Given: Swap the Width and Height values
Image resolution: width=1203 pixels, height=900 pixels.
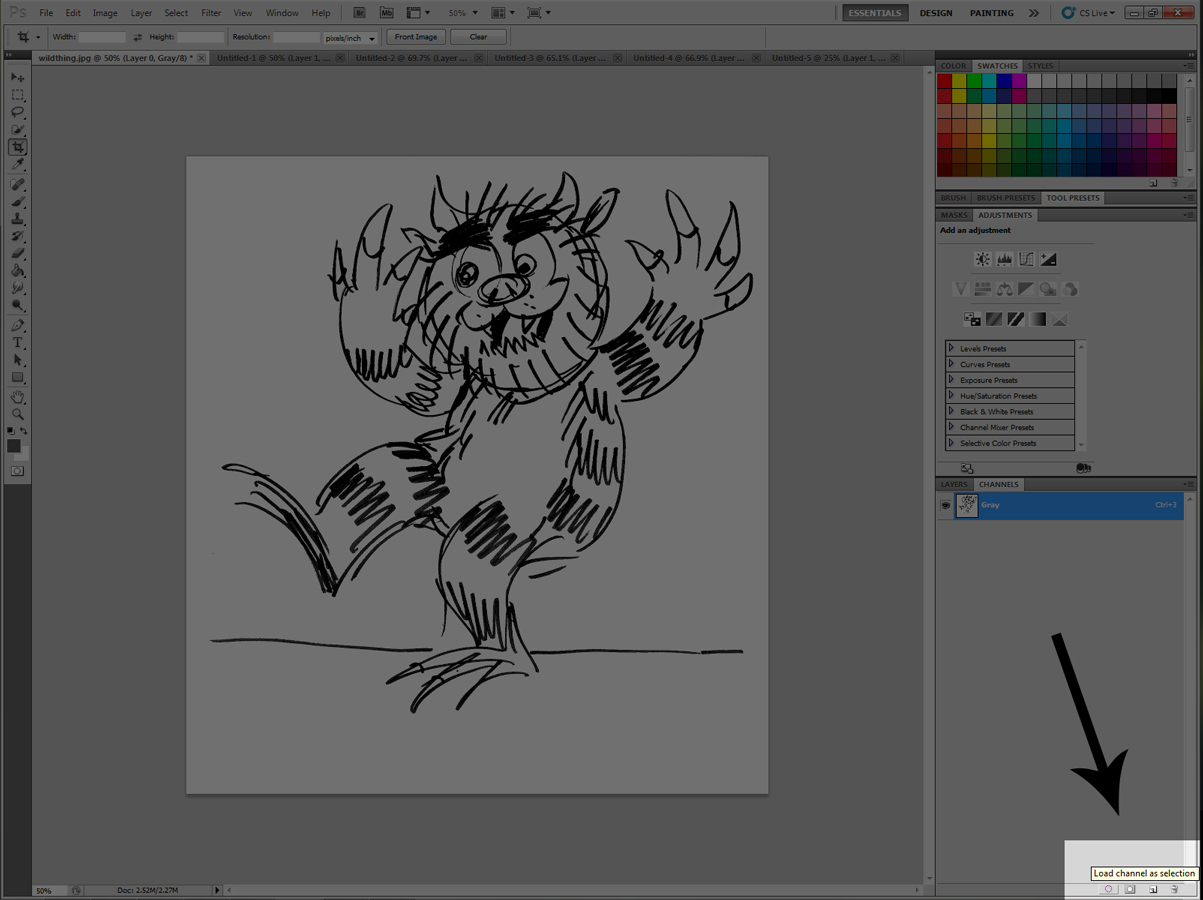Looking at the screenshot, I should pyautogui.click(x=138, y=37).
